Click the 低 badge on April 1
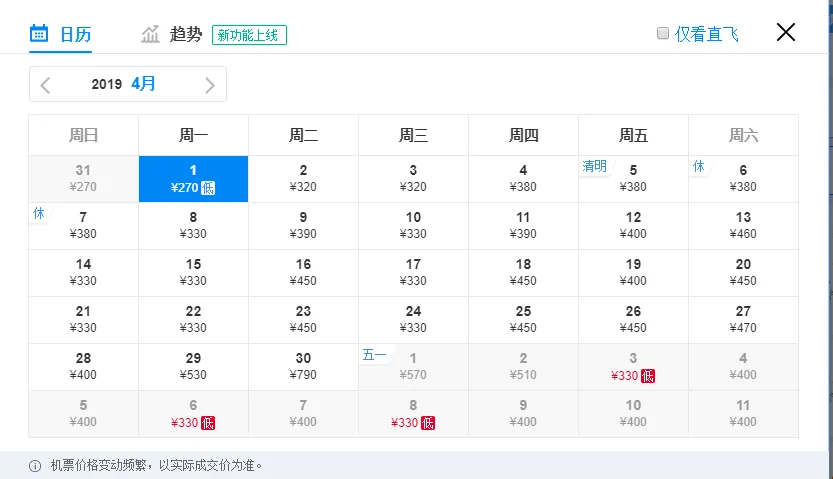Viewport: 833px width, 479px height. (x=208, y=187)
